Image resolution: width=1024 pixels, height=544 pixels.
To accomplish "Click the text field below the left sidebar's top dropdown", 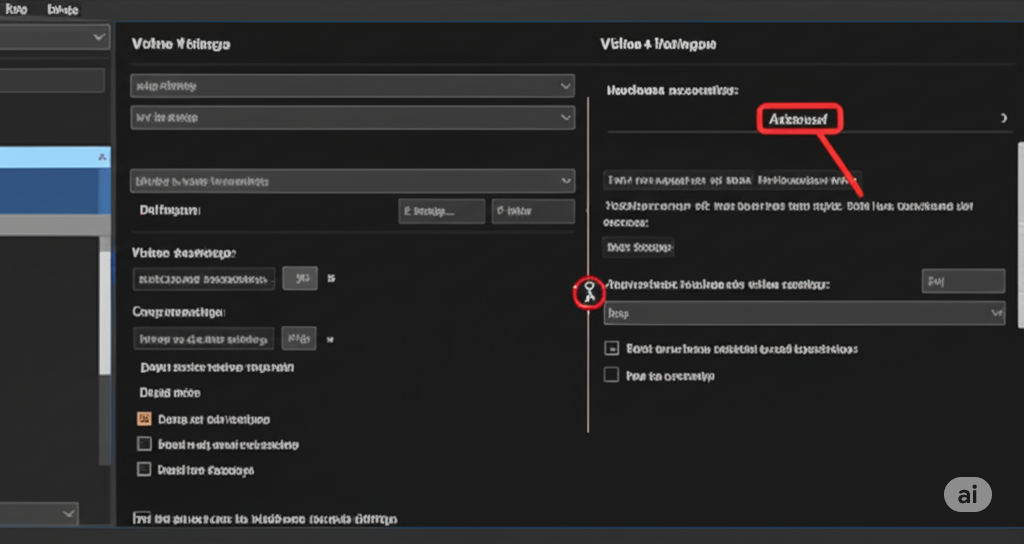I will coord(52,80).
